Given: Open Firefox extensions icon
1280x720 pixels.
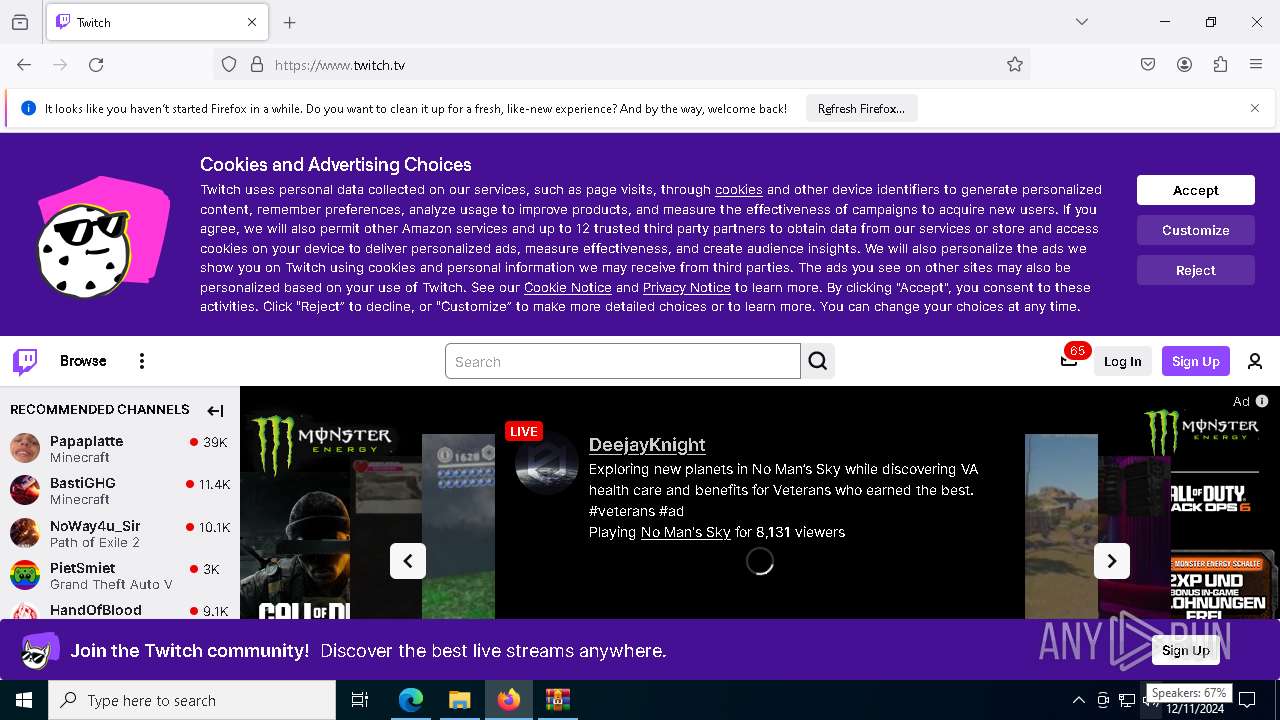Looking at the screenshot, I should click(x=1220, y=65).
